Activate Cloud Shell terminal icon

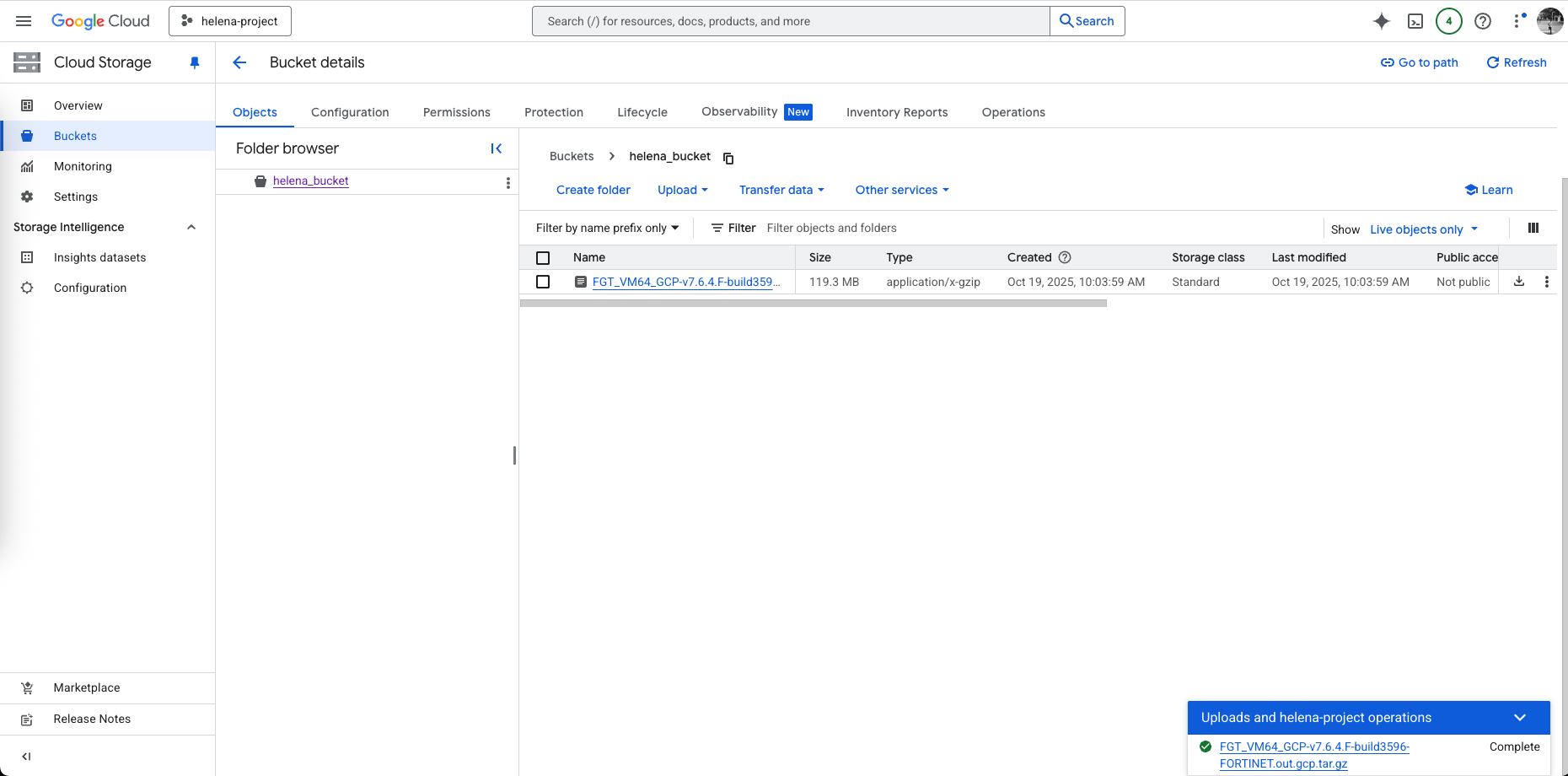coord(1415,21)
